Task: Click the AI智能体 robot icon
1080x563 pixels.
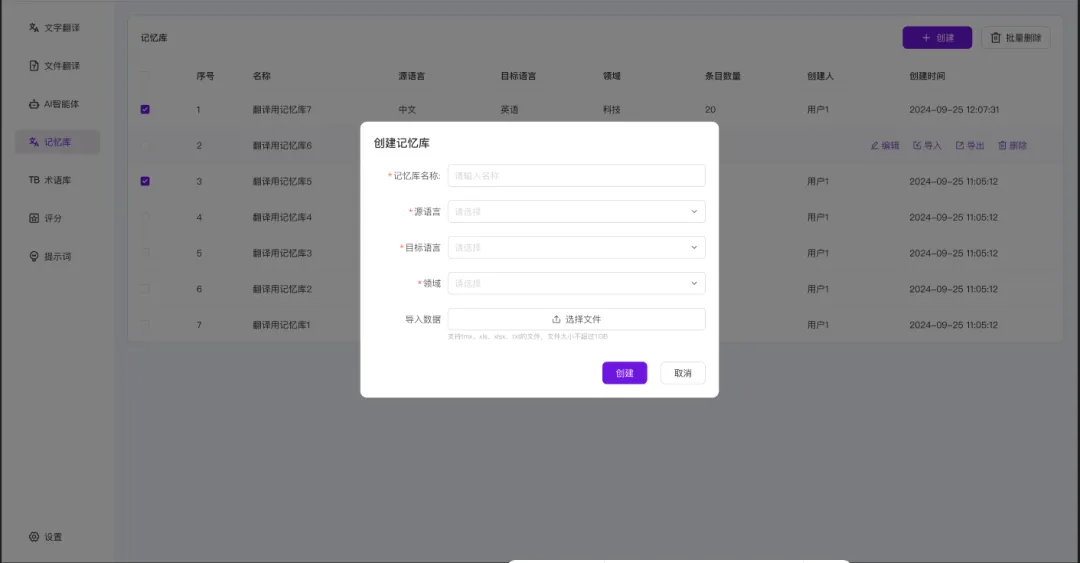Action: click(34, 104)
